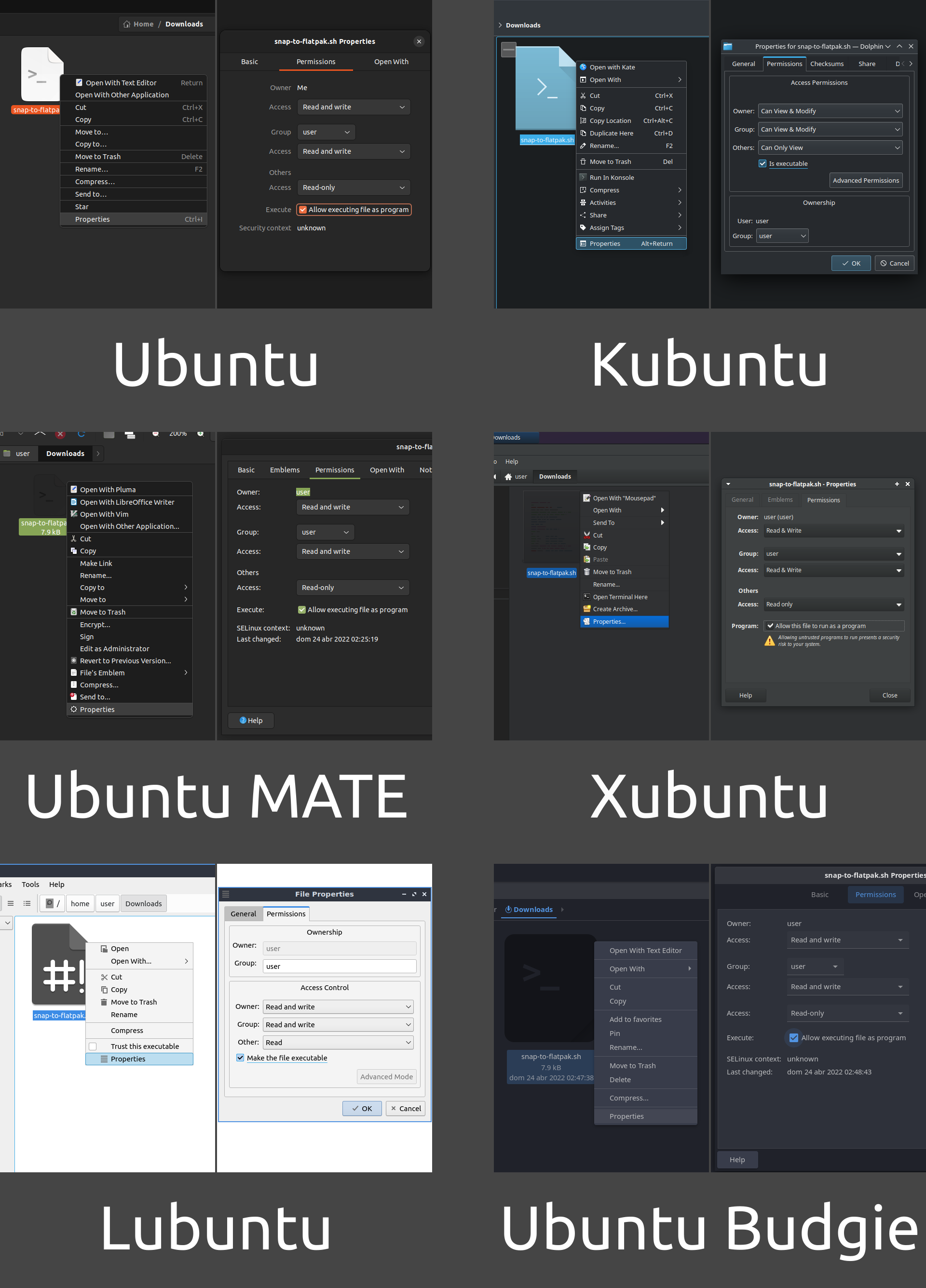
Task: Click the Copy Location icon in Kubuntu's context menu
Action: (583, 121)
